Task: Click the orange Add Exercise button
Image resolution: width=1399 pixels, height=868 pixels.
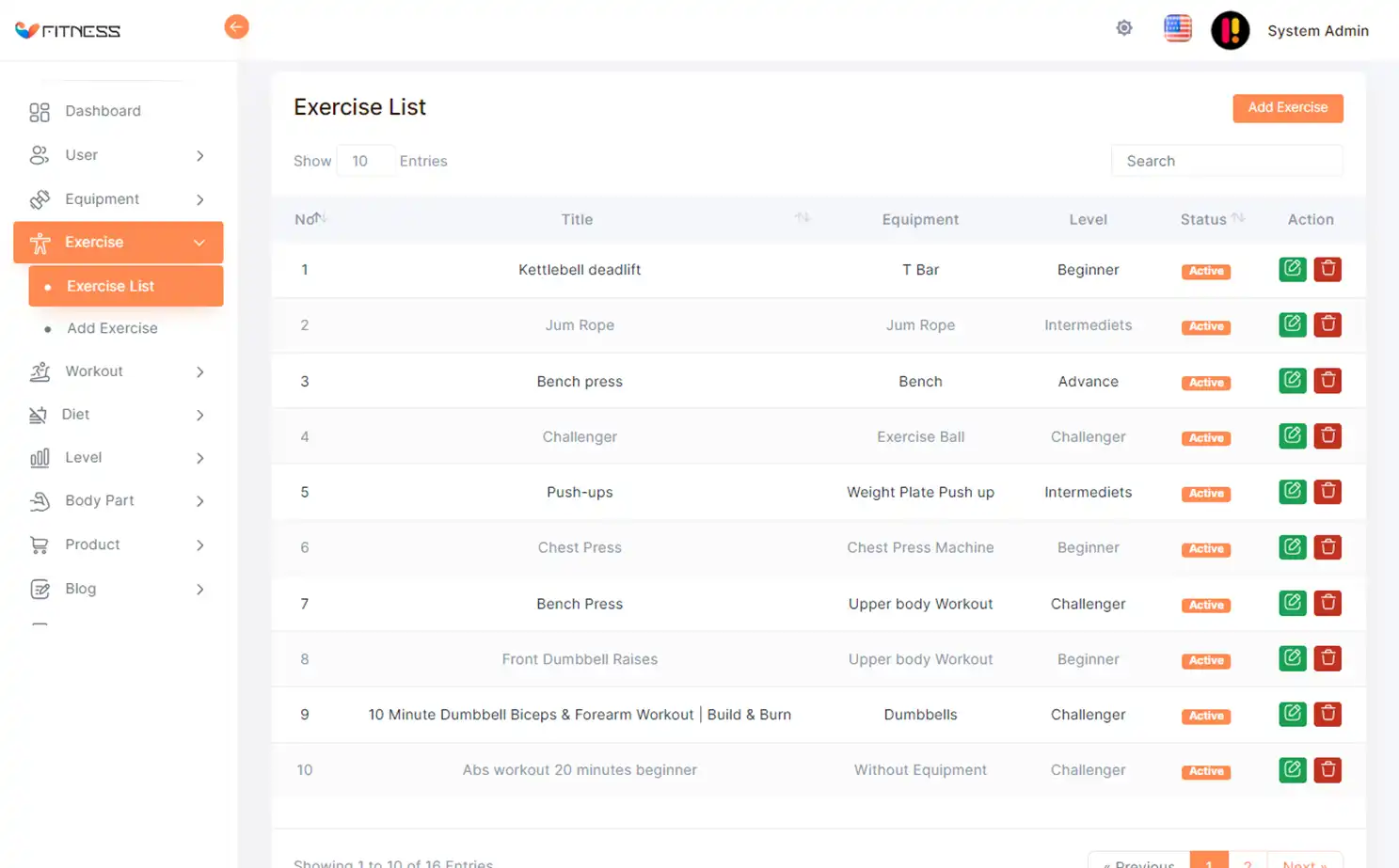Action: 1287,108
